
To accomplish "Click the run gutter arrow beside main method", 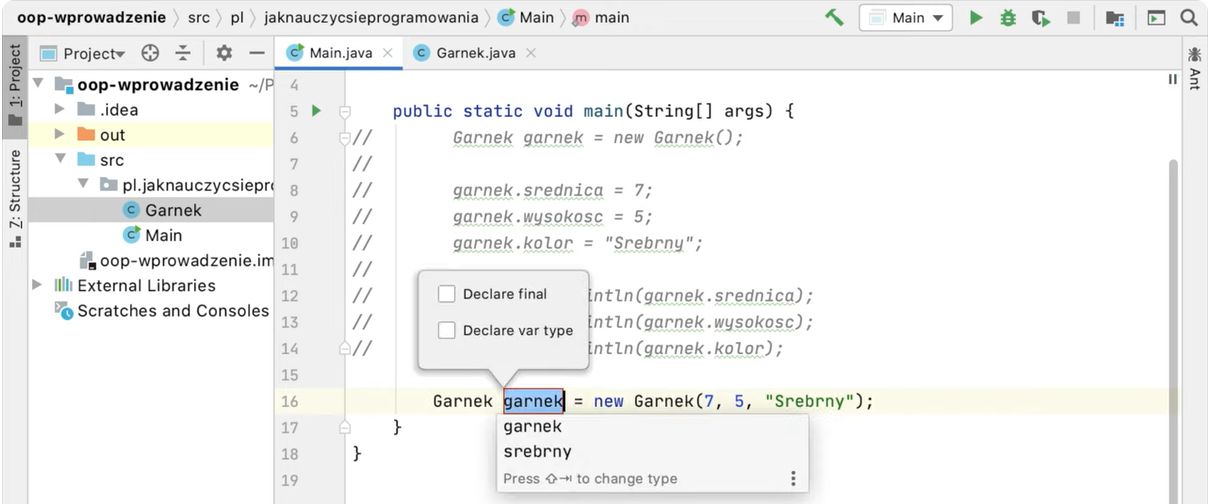I will (316, 111).
